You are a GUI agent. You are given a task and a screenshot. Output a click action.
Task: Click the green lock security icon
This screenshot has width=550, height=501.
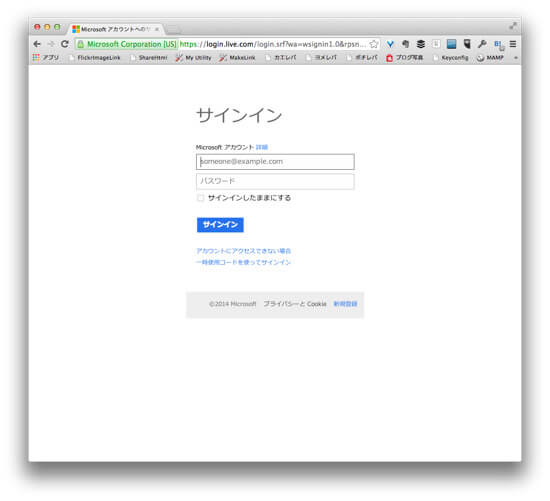point(81,44)
